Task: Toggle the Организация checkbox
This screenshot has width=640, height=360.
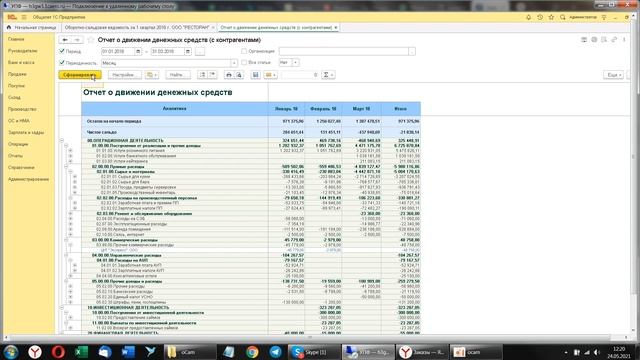Action: click(244, 51)
